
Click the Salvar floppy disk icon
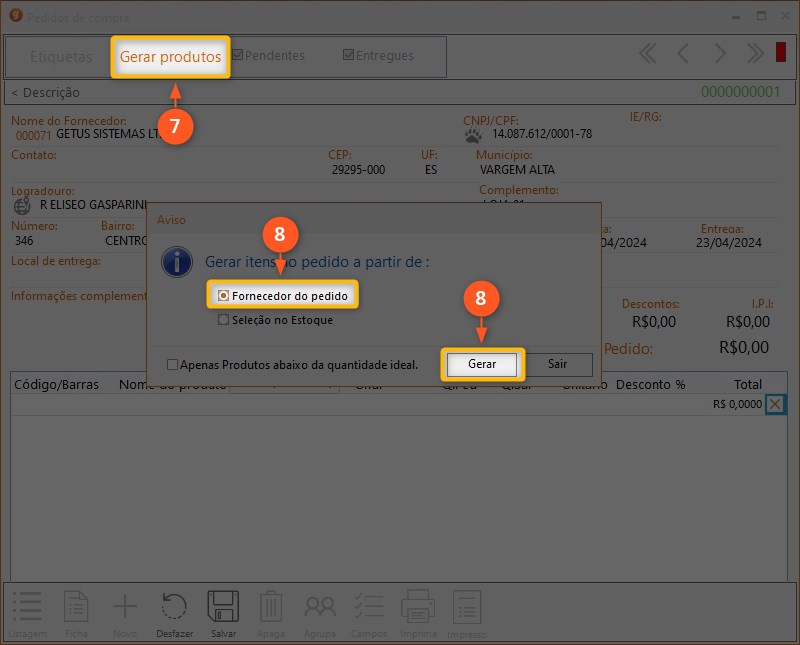tap(223, 607)
